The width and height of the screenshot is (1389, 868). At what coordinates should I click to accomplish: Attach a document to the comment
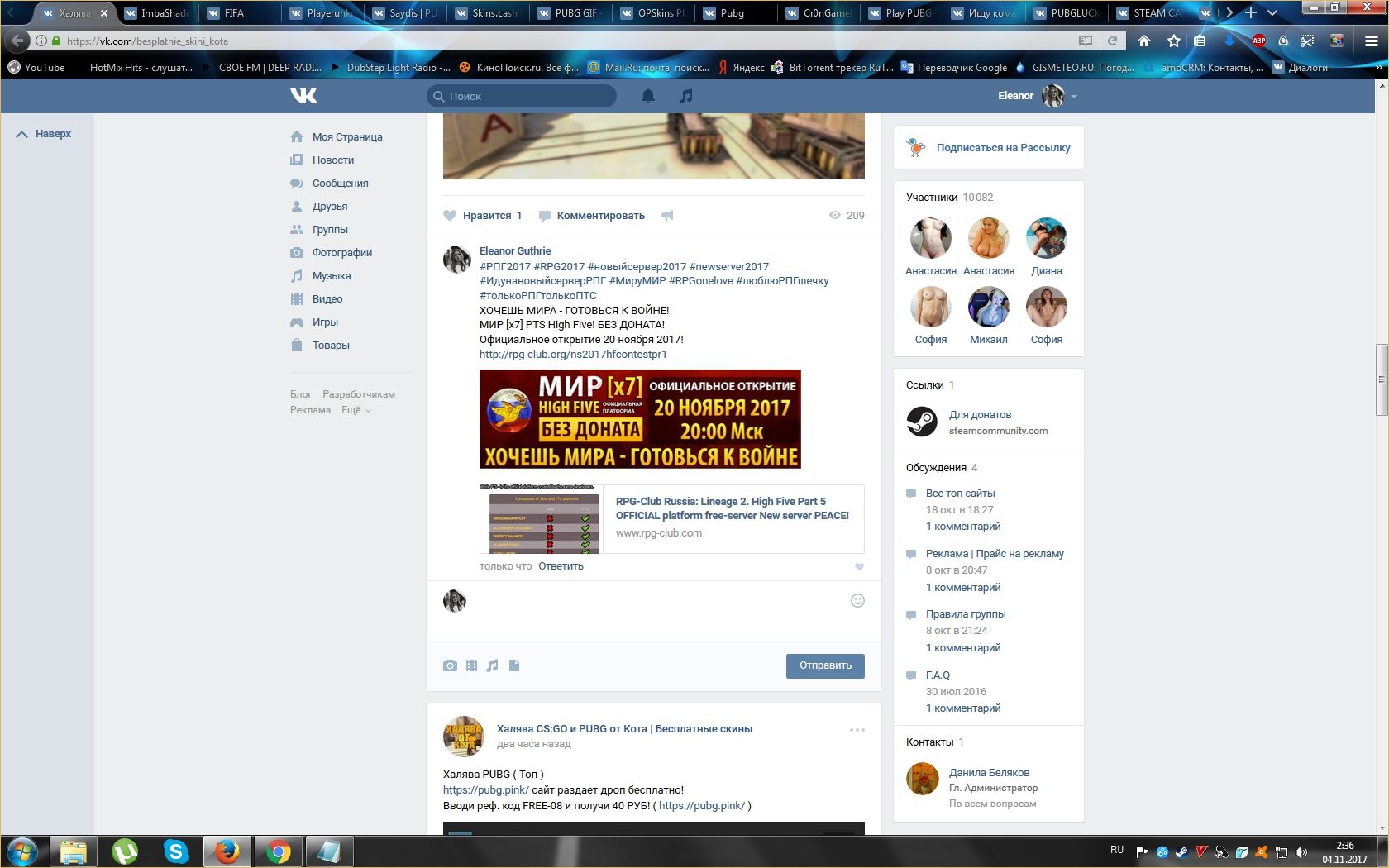coord(514,665)
